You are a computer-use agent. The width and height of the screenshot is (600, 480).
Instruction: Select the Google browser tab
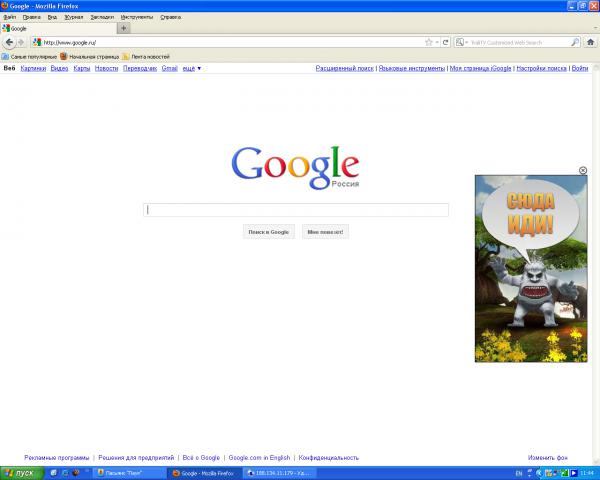(58, 28)
